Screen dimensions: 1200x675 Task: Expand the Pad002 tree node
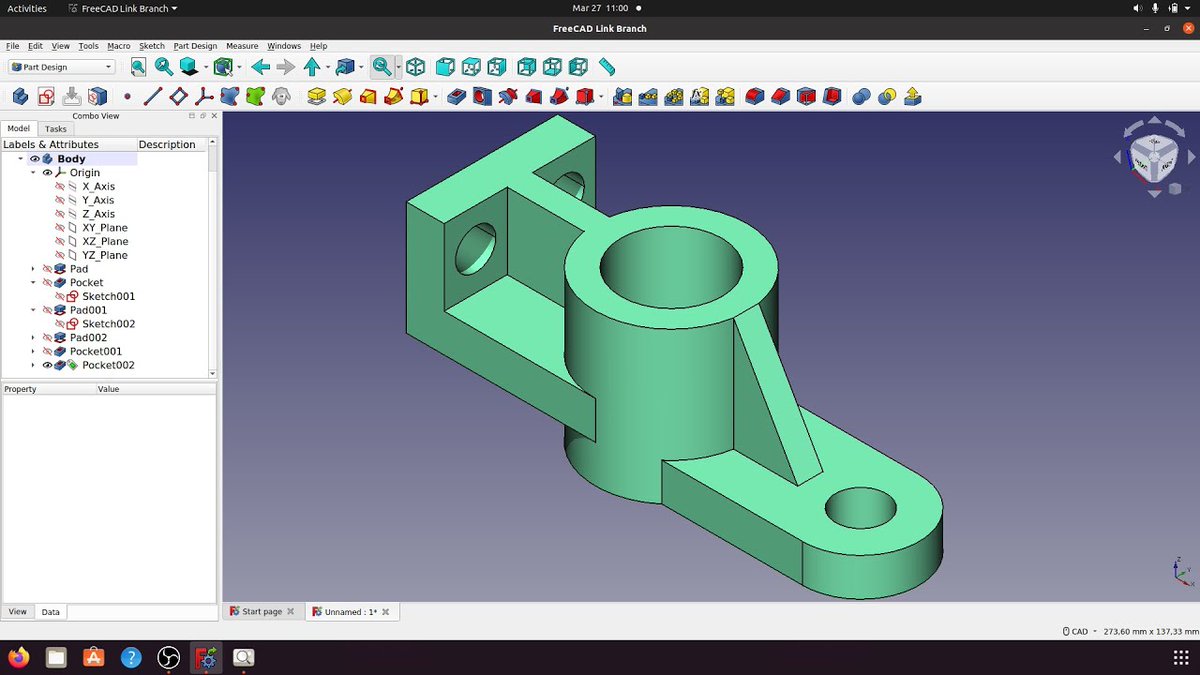[x=33, y=338]
